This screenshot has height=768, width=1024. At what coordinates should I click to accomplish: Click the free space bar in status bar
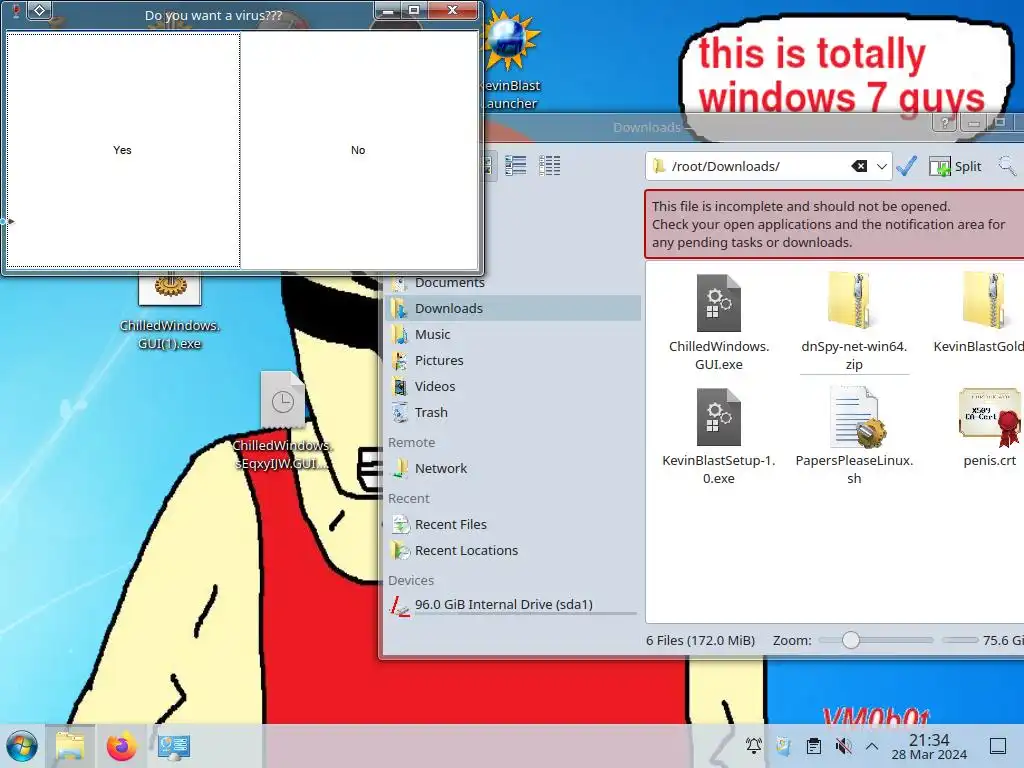(x=960, y=640)
